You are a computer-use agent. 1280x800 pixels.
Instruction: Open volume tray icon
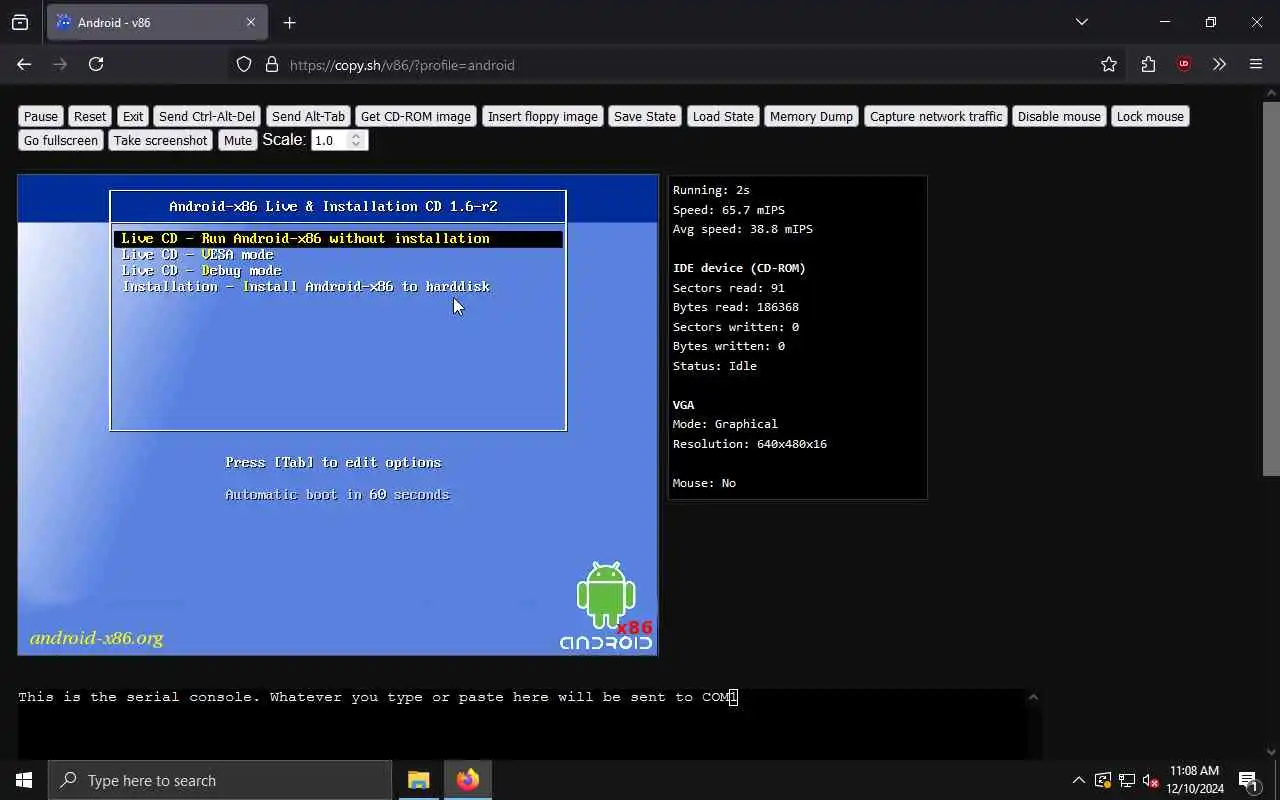(x=1150, y=780)
